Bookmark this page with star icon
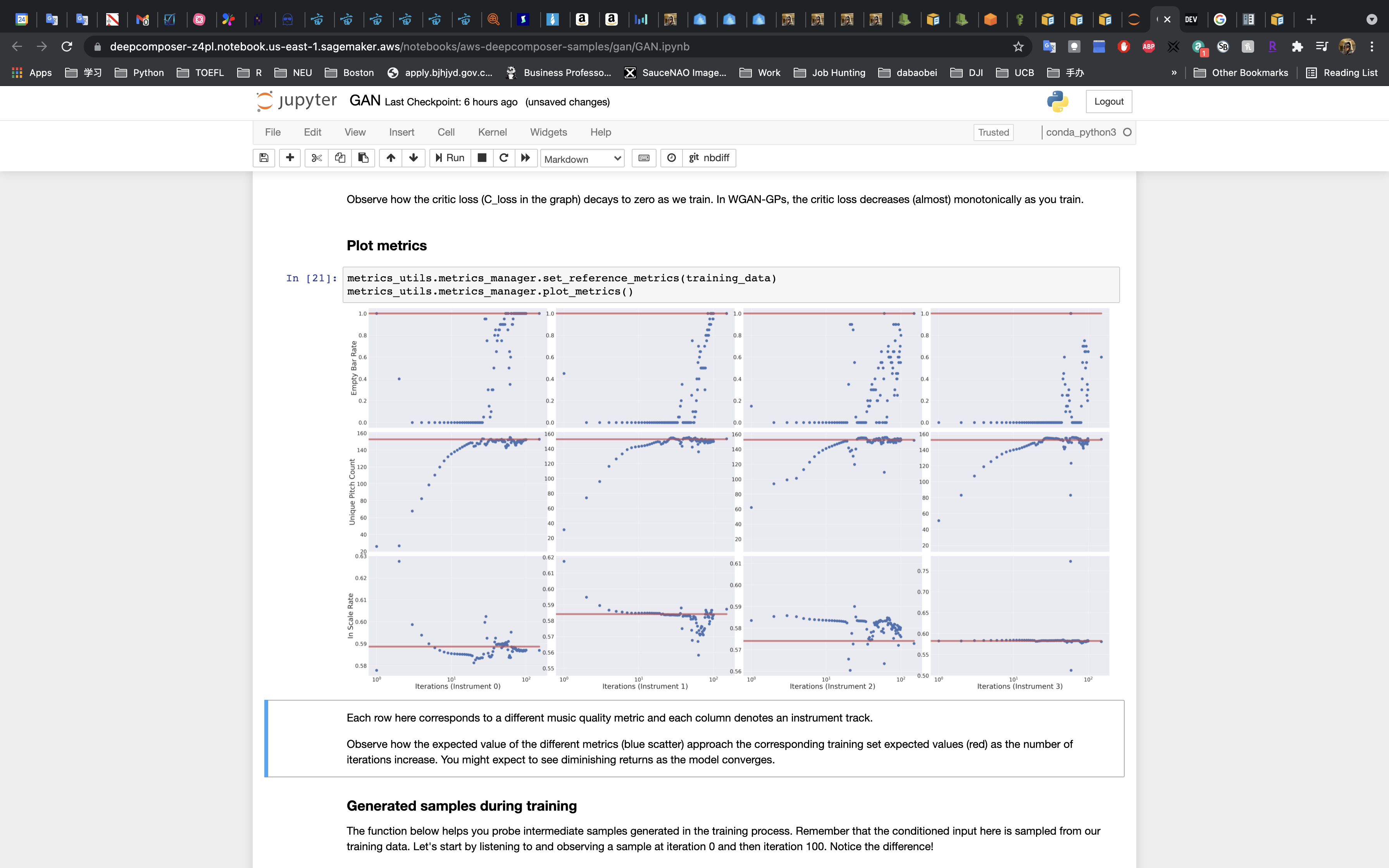The width and height of the screenshot is (1389, 868). point(1018,46)
